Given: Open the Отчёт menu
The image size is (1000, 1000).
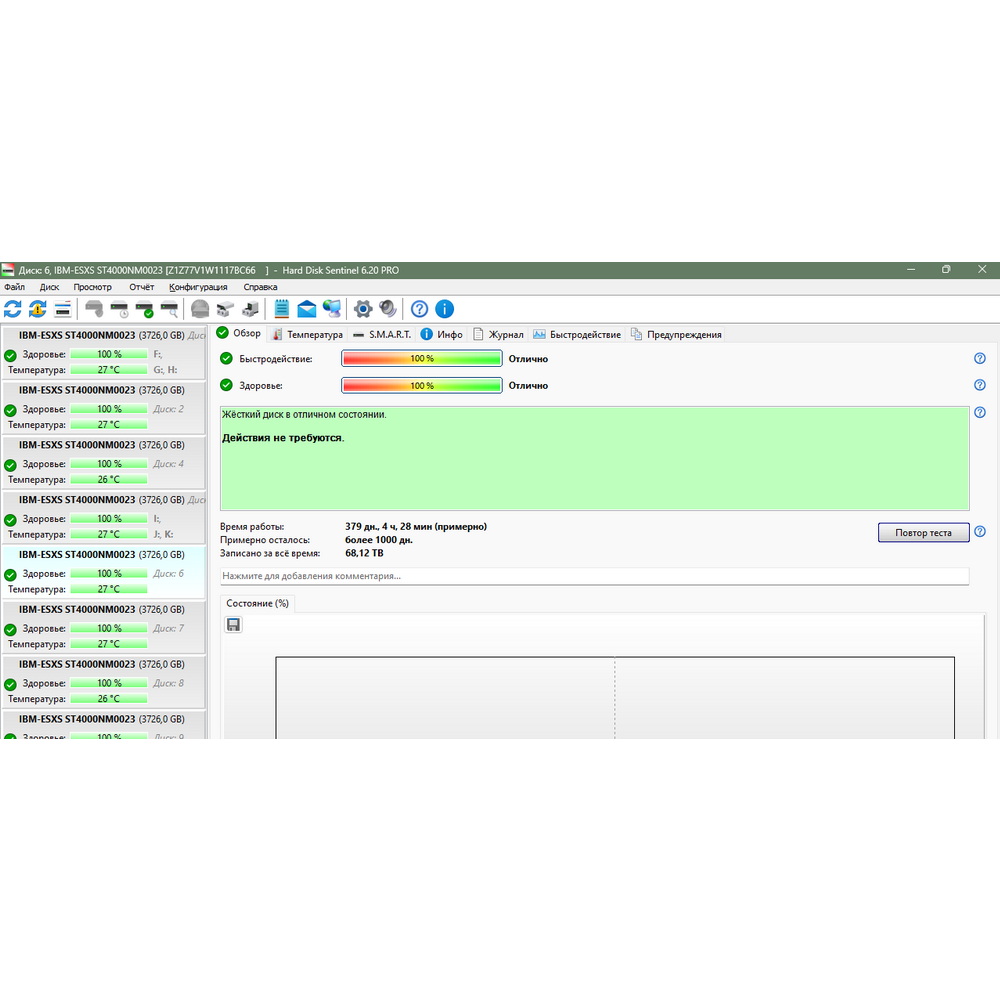Looking at the screenshot, I should 142,287.
